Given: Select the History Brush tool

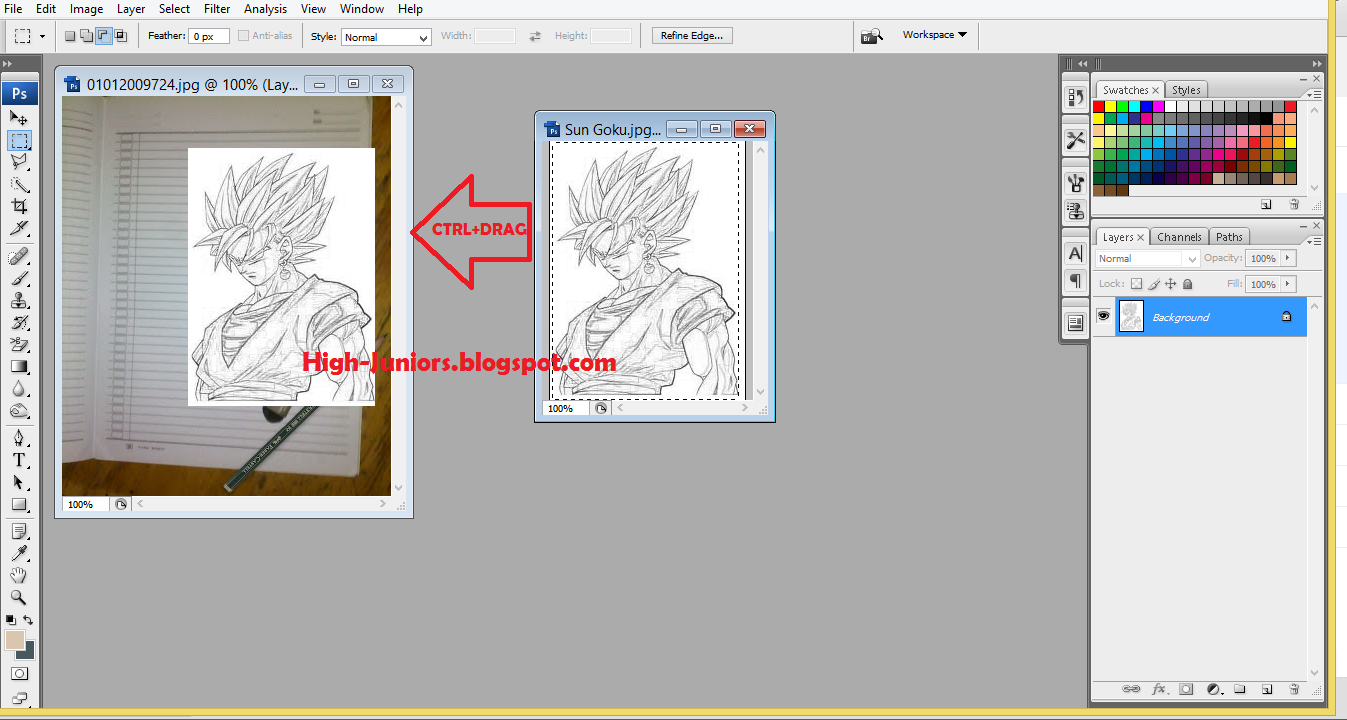Looking at the screenshot, I should [x=19, y=323].
